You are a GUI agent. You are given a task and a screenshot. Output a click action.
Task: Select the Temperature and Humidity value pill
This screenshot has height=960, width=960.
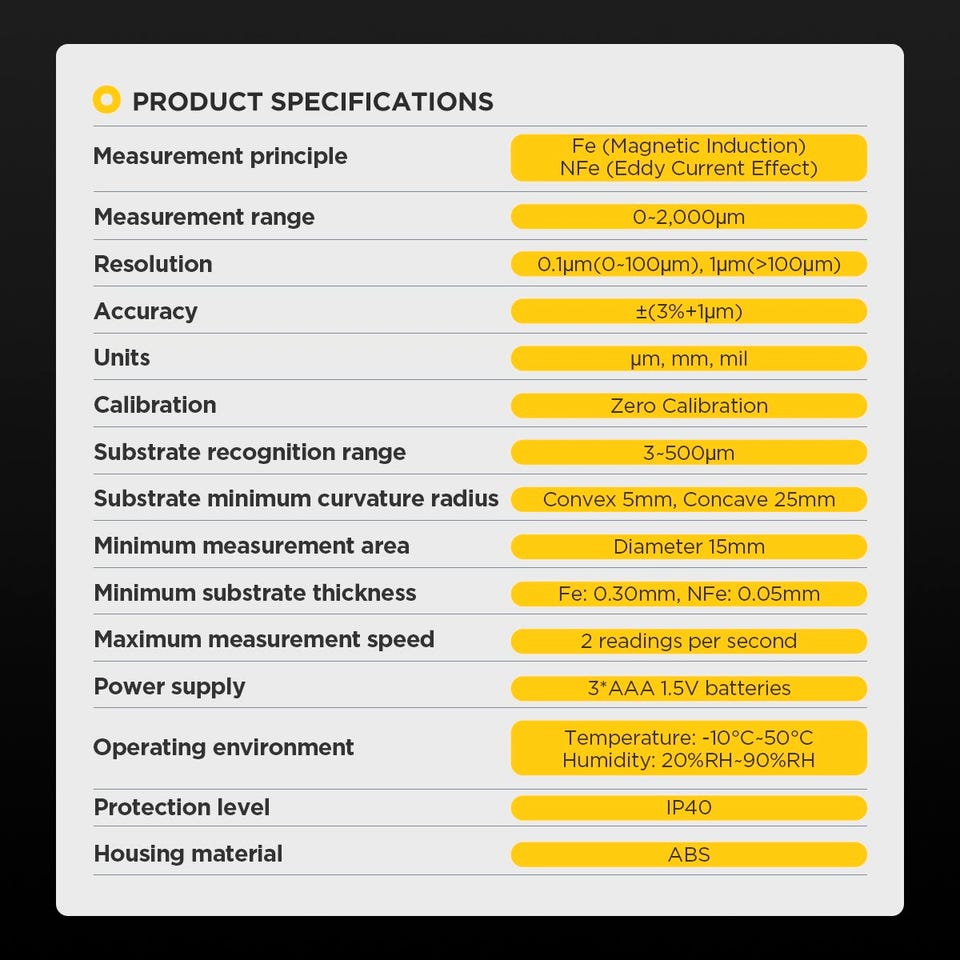click(x=689, y=748)
